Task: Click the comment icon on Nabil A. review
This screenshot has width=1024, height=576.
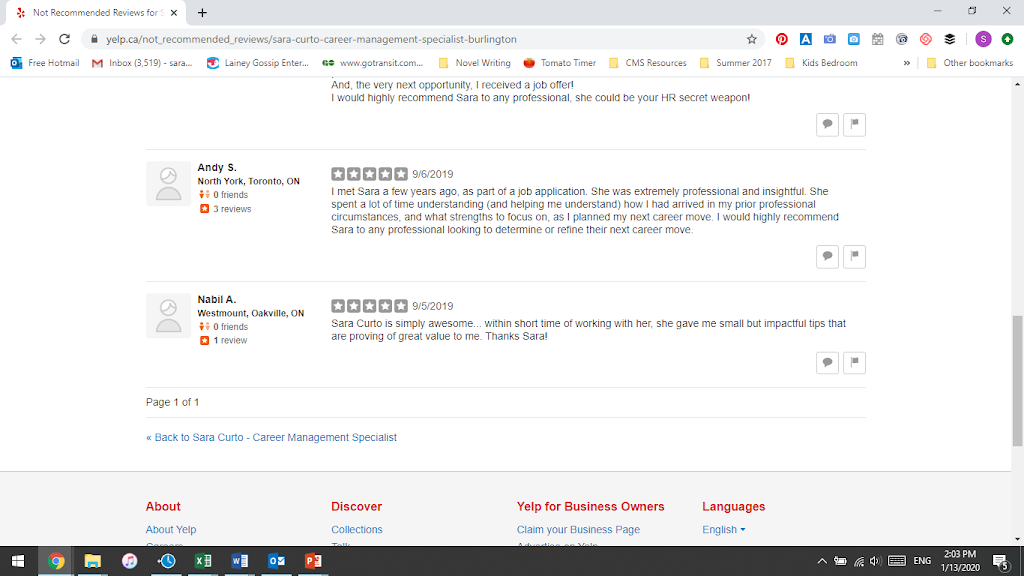Action: pyautogui.click(x=827, y=362)
